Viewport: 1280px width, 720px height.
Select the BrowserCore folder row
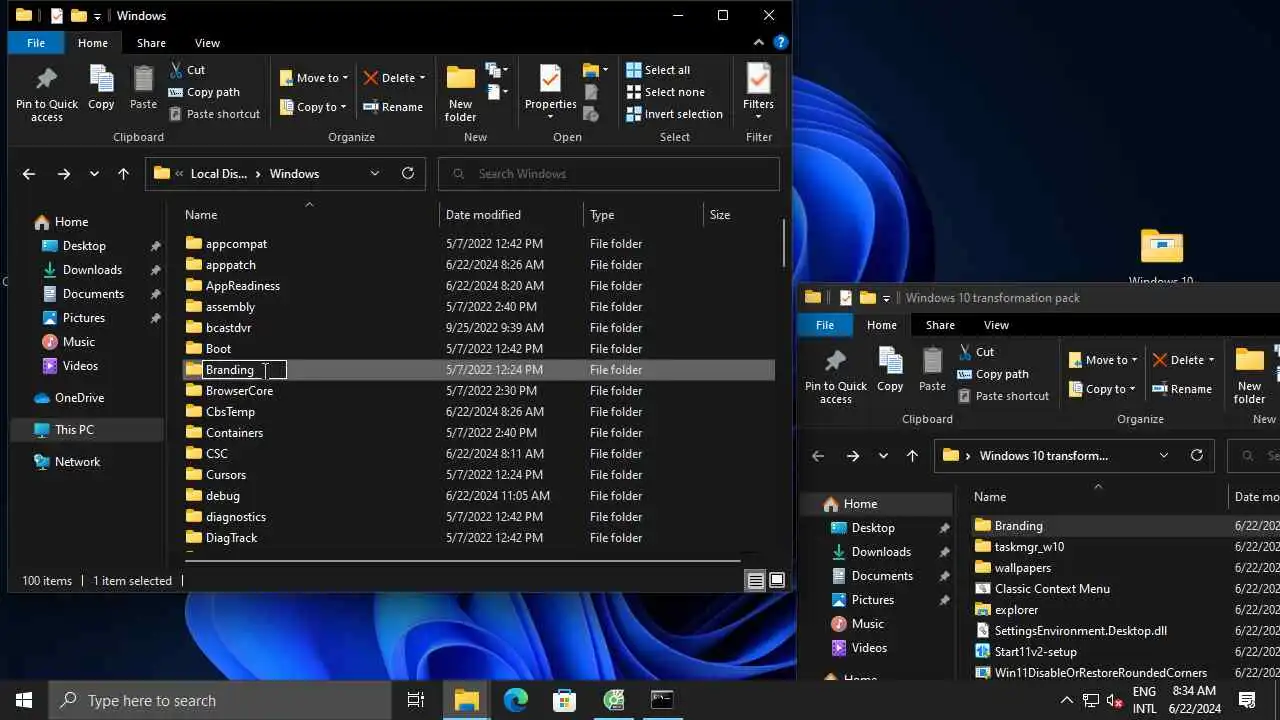479,391
